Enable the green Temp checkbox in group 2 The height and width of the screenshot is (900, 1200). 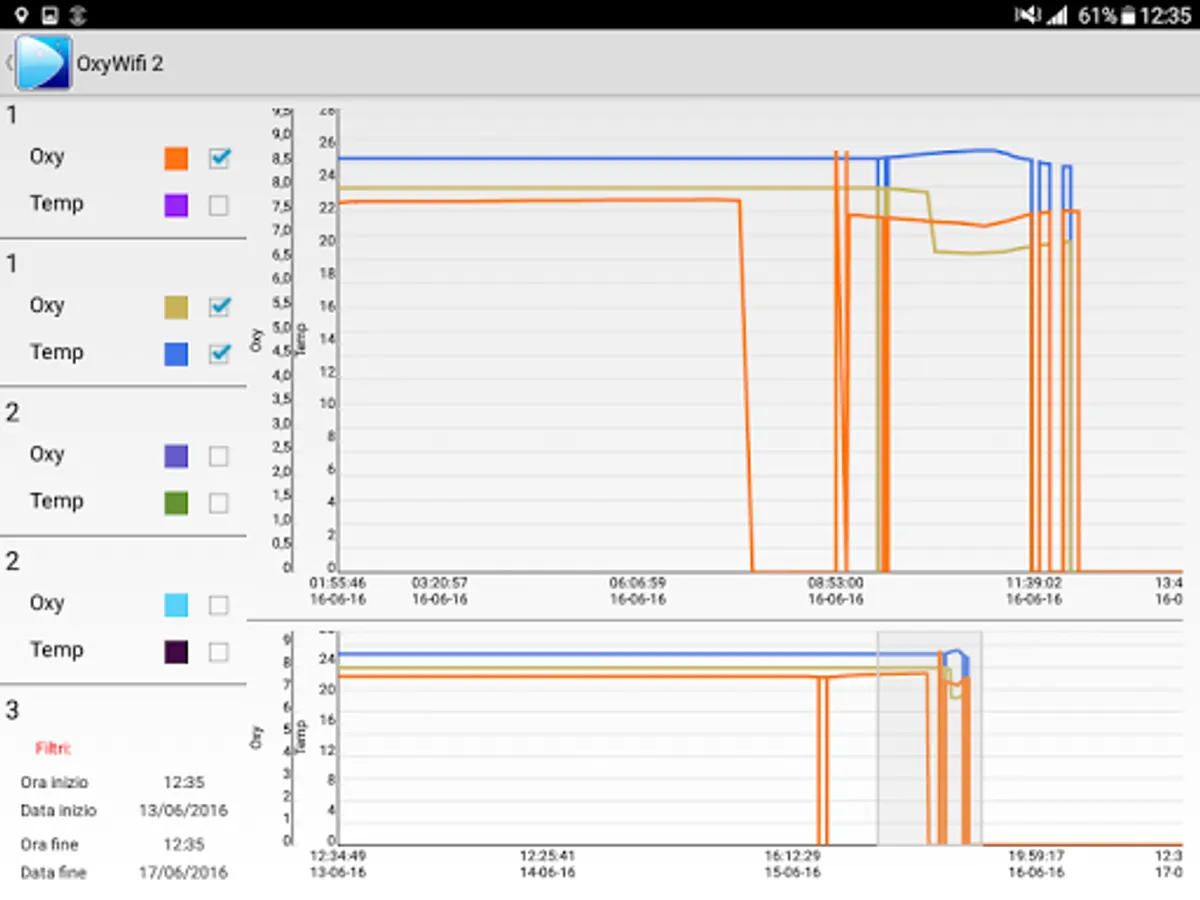(219, 503)
